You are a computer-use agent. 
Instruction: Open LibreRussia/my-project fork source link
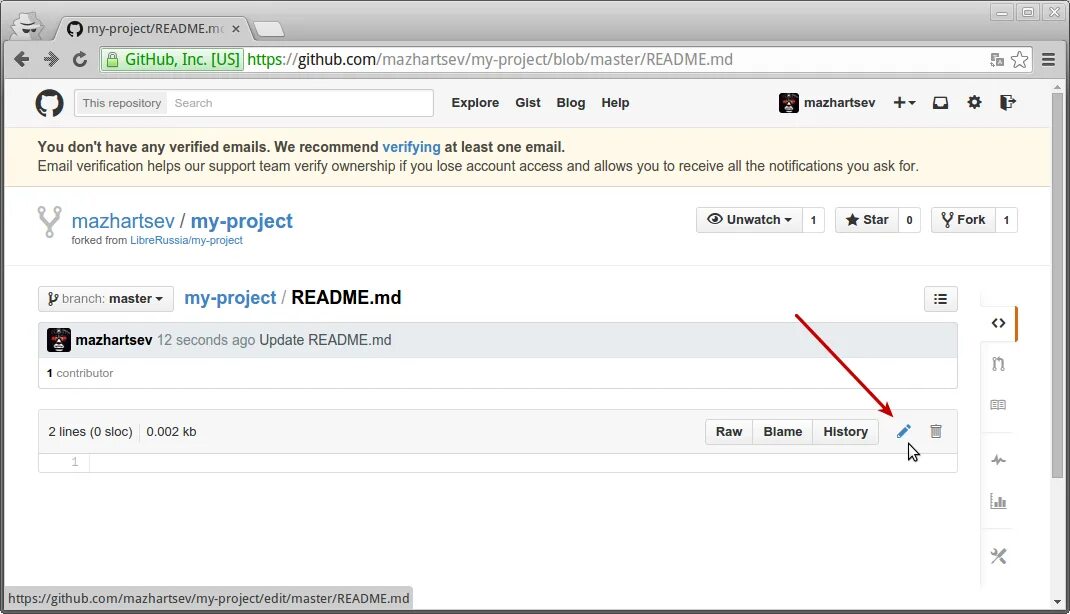186,240
